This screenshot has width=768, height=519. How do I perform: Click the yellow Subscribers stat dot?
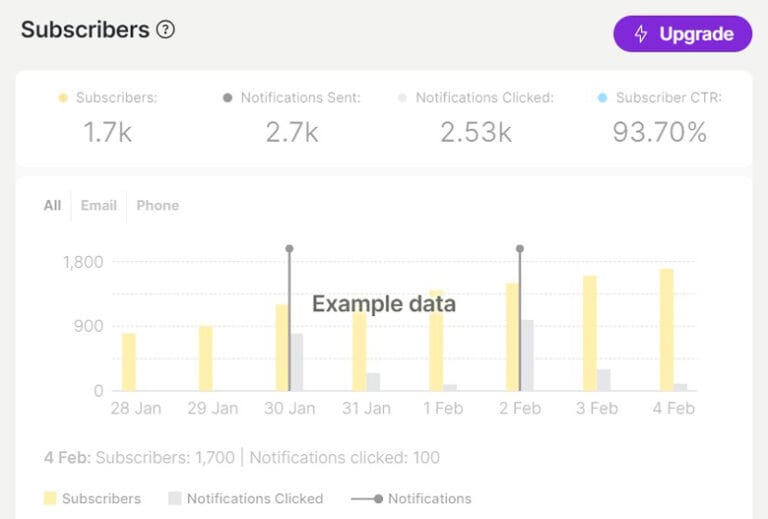[x=63, y=98]
